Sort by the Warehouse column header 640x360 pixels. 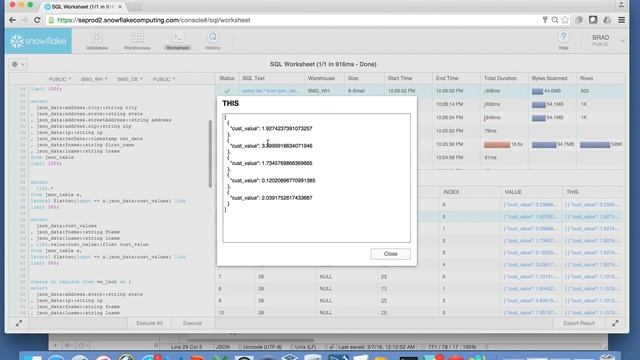click(x=321, y=78)
